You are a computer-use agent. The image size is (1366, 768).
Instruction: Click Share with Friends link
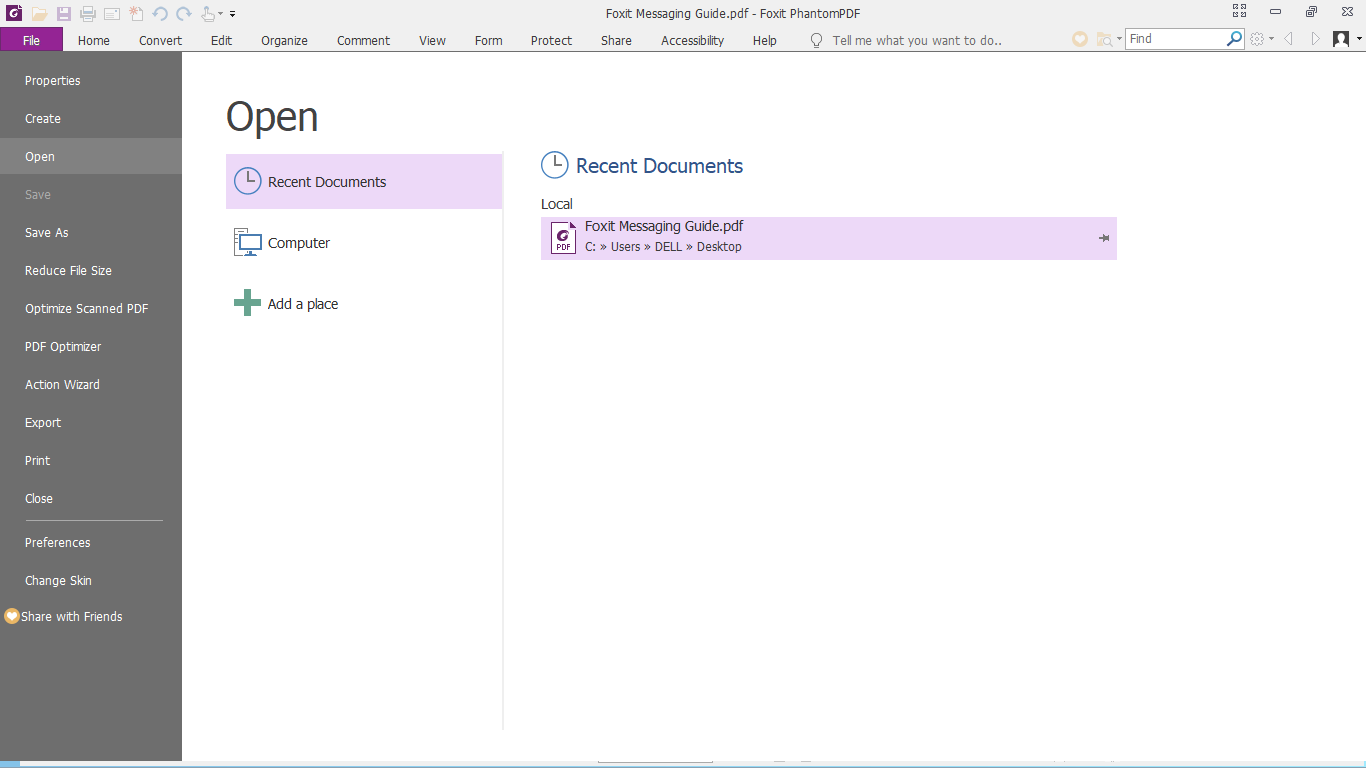72,617
